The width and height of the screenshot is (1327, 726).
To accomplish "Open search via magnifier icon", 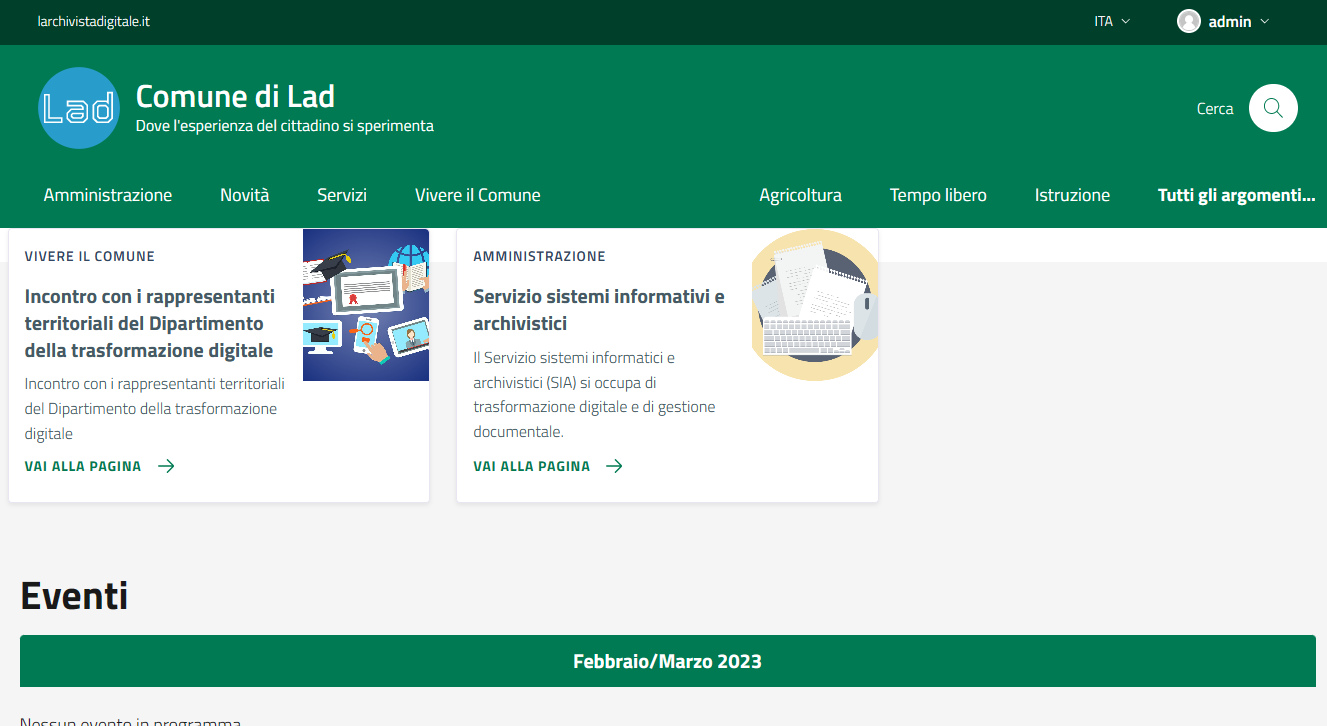I will pyautogui.click(x=1273, y=108).
